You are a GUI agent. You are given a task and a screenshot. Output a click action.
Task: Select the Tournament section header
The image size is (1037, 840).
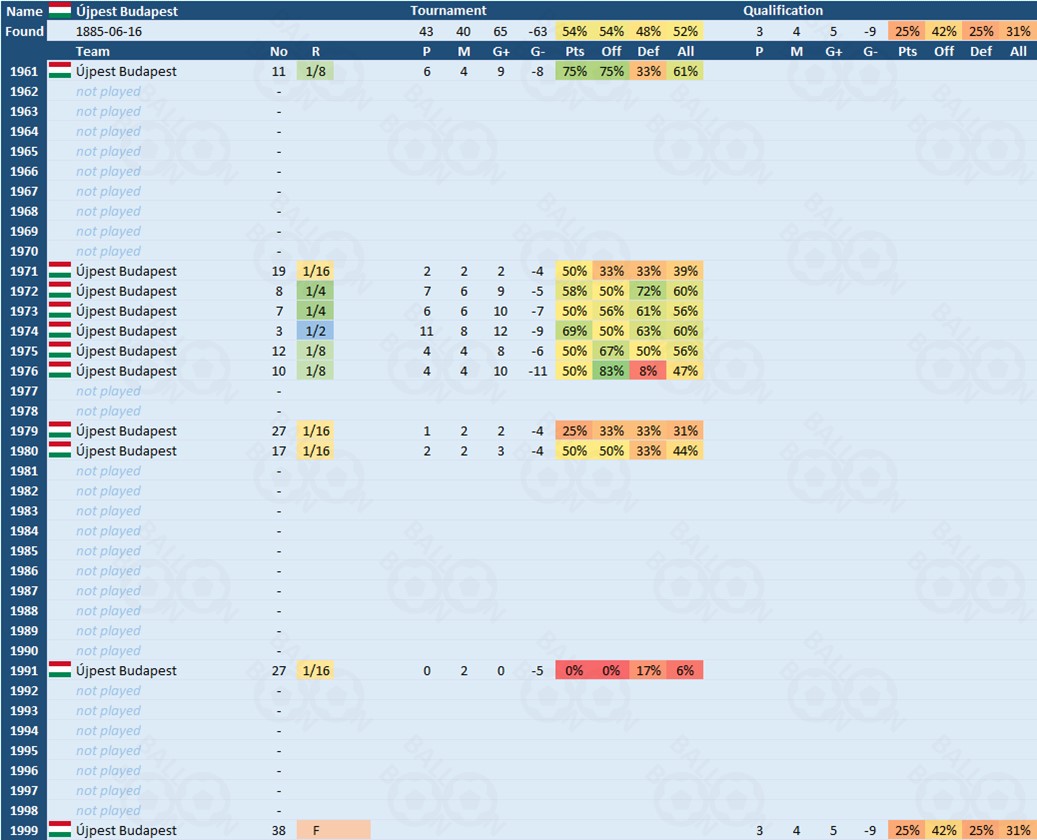(448, 11)
